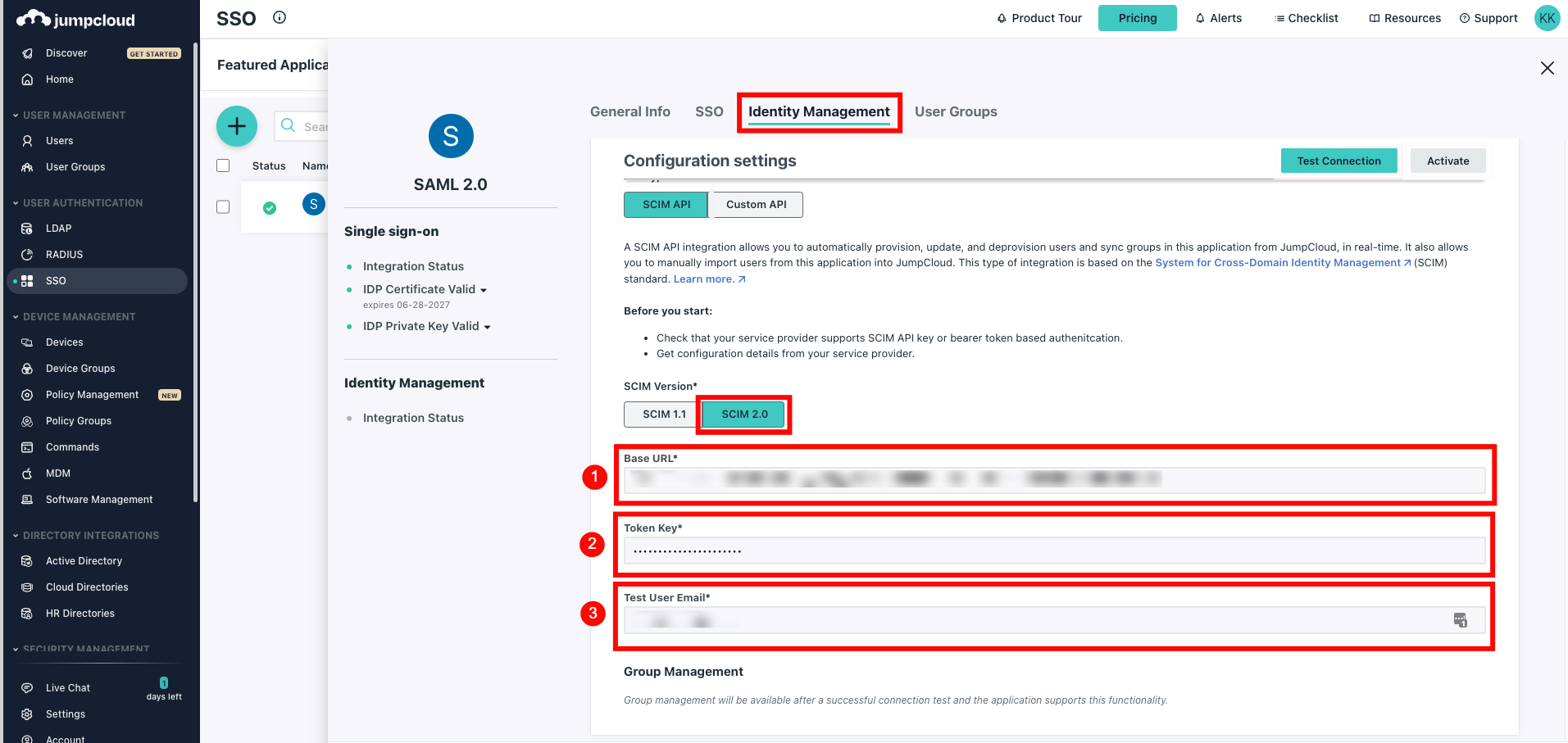The image size is (1568, 743).
Task: Click the Activate button
Action: point(1448,161)
